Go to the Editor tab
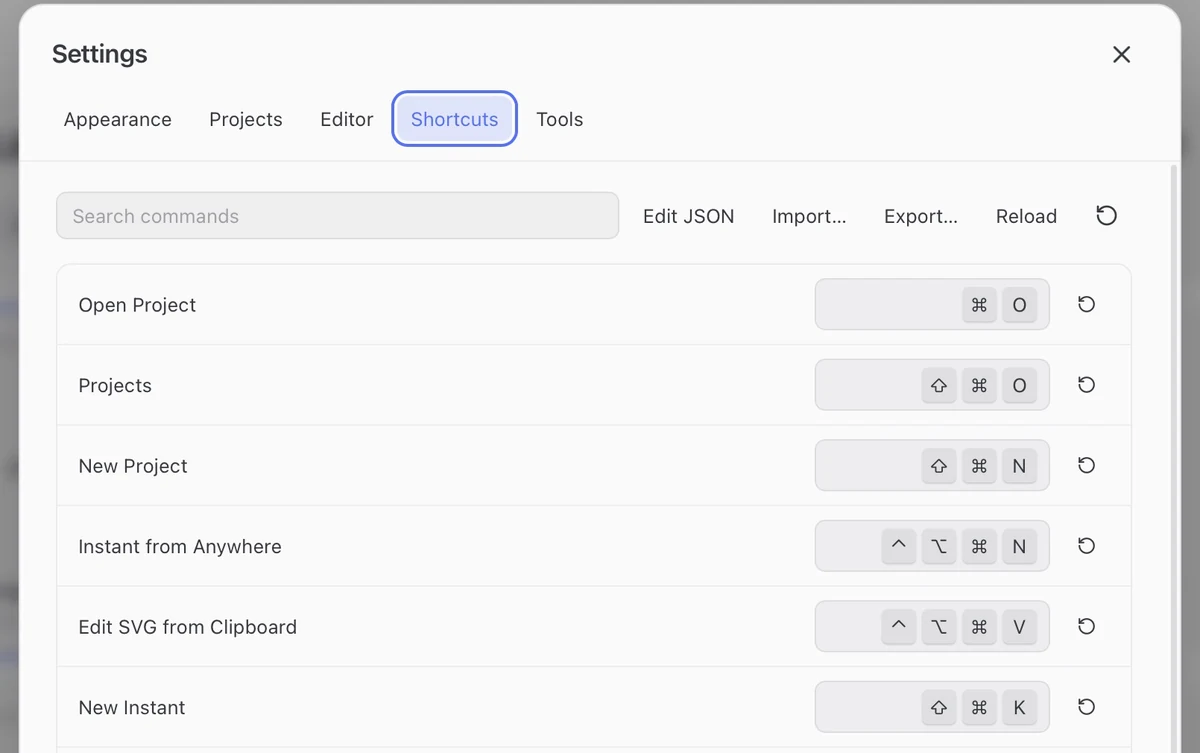The image size is (1200, 753). [x=347, y=119]
